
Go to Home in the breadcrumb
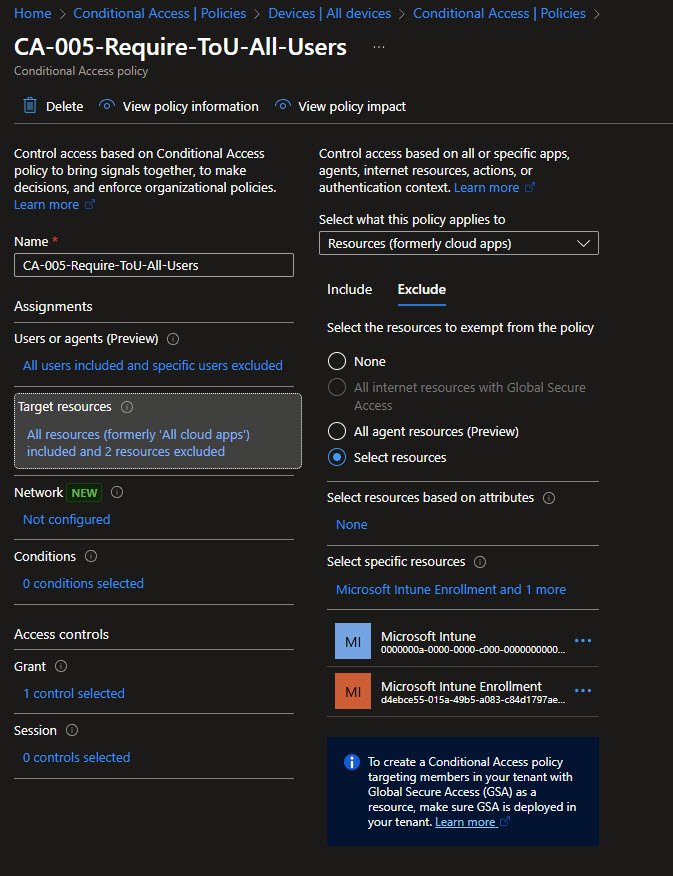[33, 14]
